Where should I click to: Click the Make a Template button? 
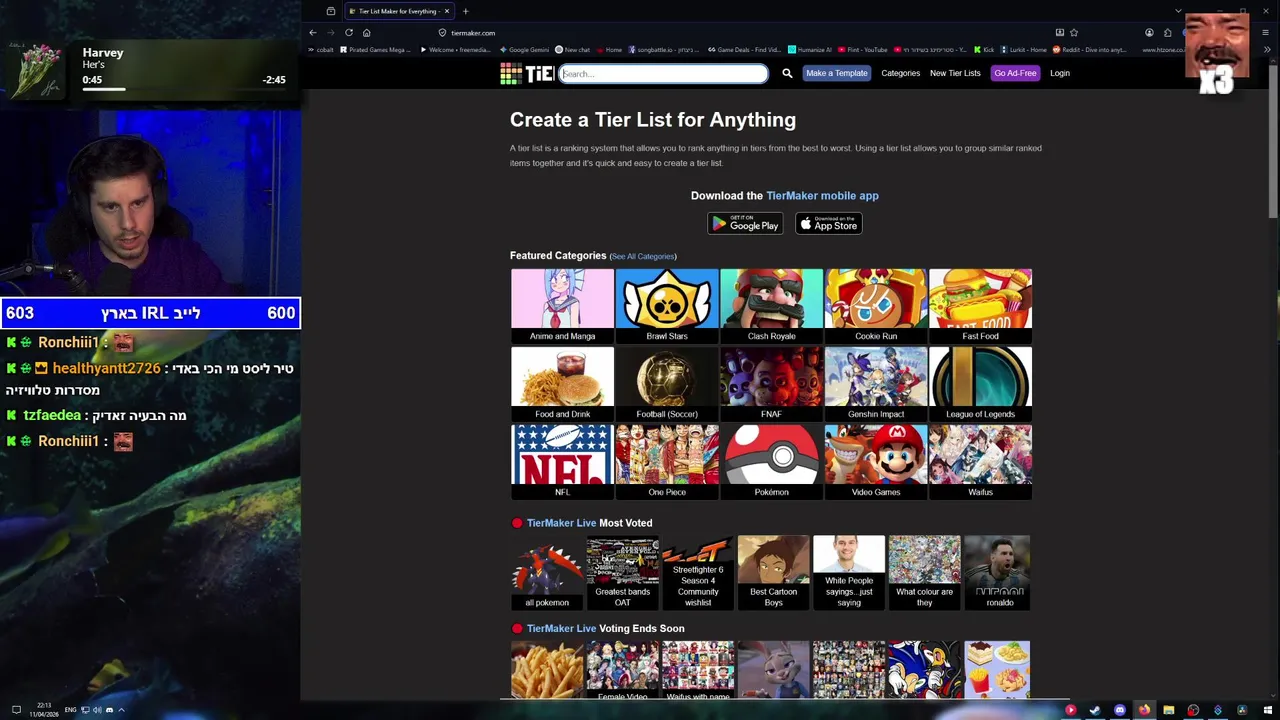coord(837,73)
